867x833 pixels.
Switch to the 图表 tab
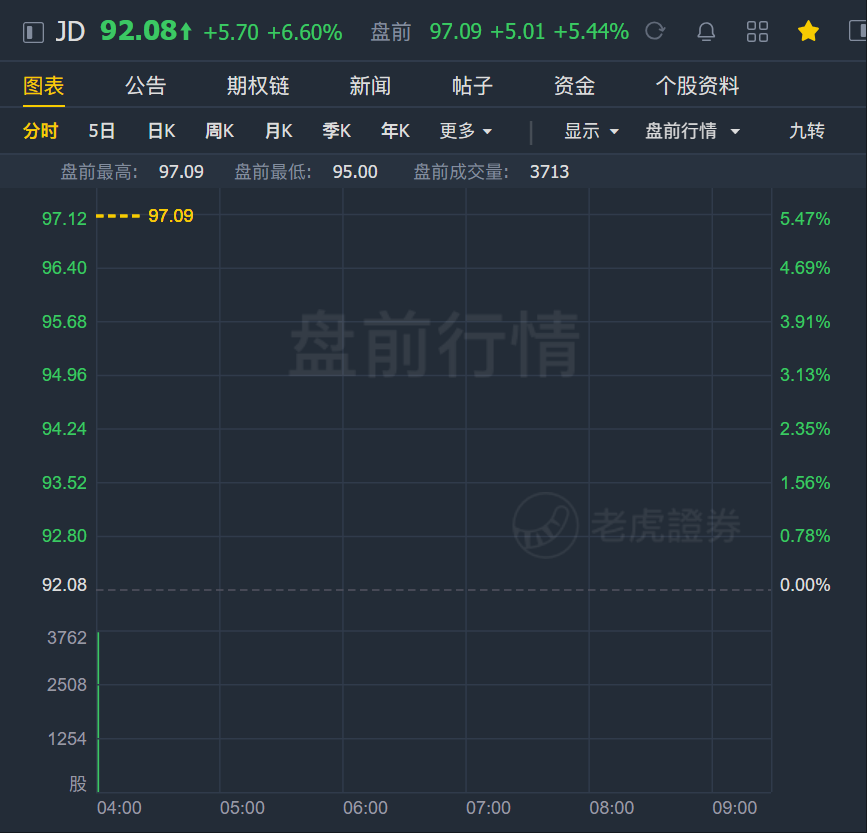pos(44,86)
